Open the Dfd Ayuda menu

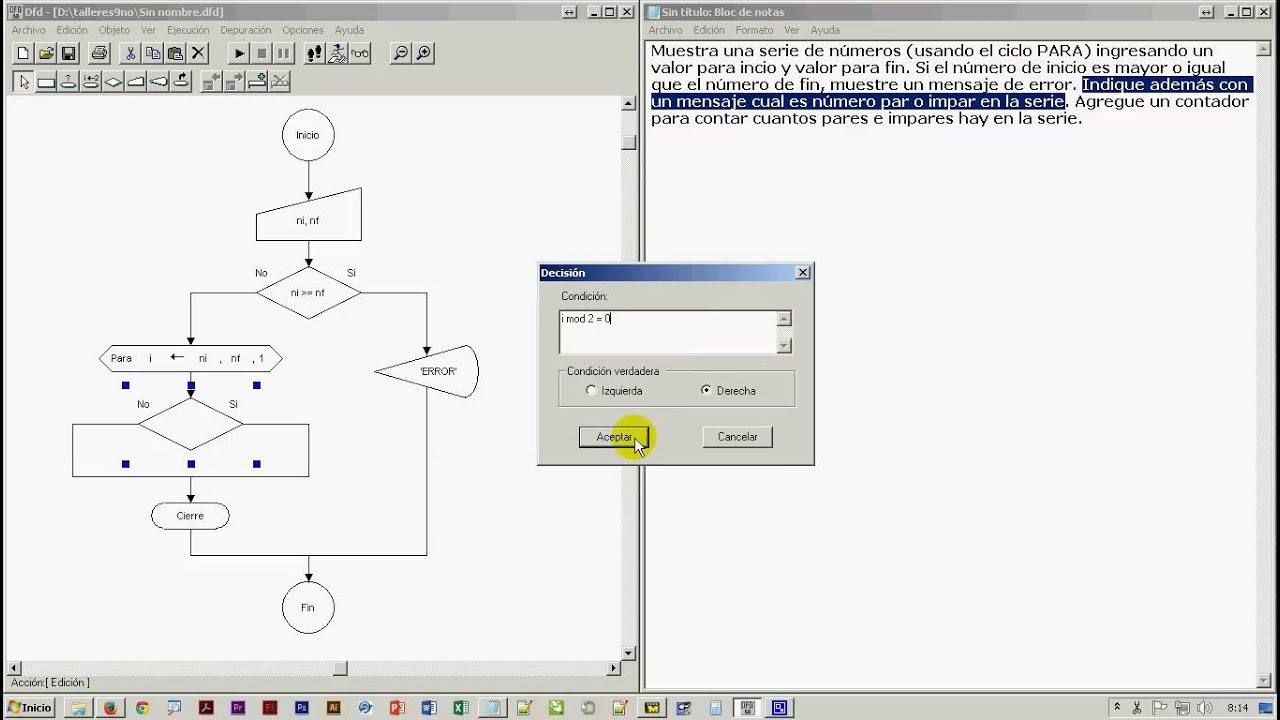coord(349,30)
